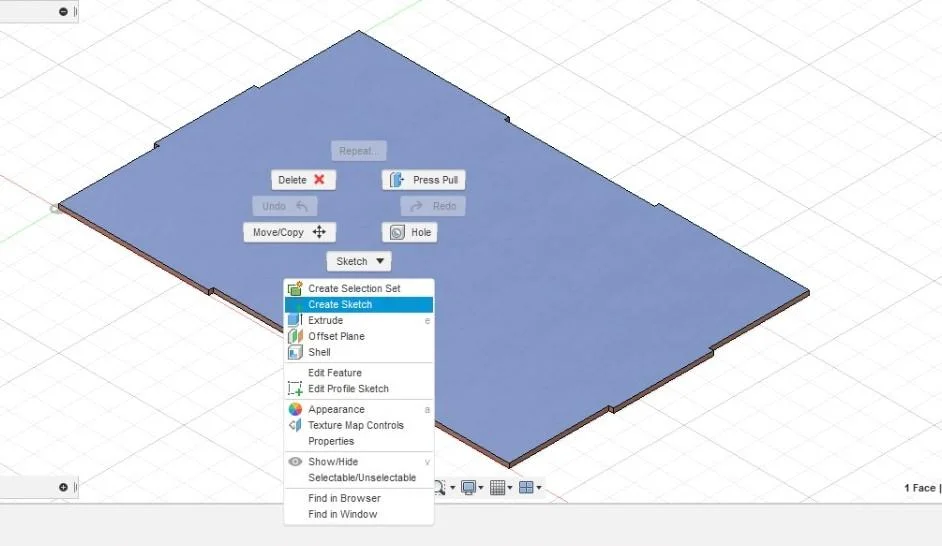Expand the bottom-left panel with plus icon
The width and height of the screenshot is (942, 546).
63,487
